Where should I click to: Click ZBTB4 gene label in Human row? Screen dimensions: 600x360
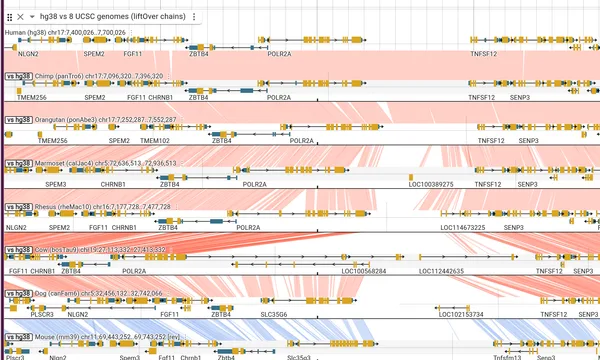tap(199, 54)
